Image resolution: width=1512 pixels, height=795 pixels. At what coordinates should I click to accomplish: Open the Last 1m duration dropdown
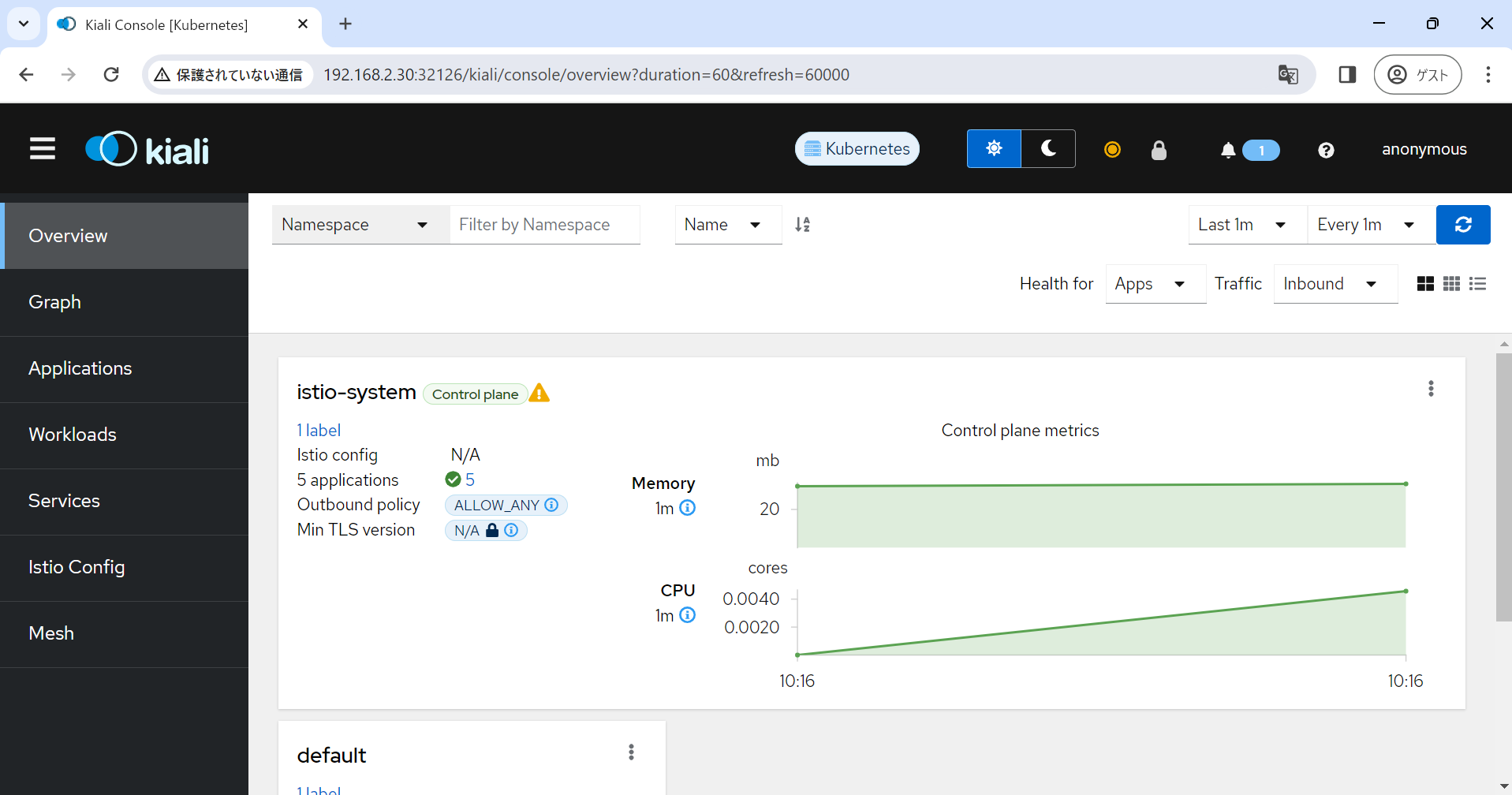click(1245, 224)
